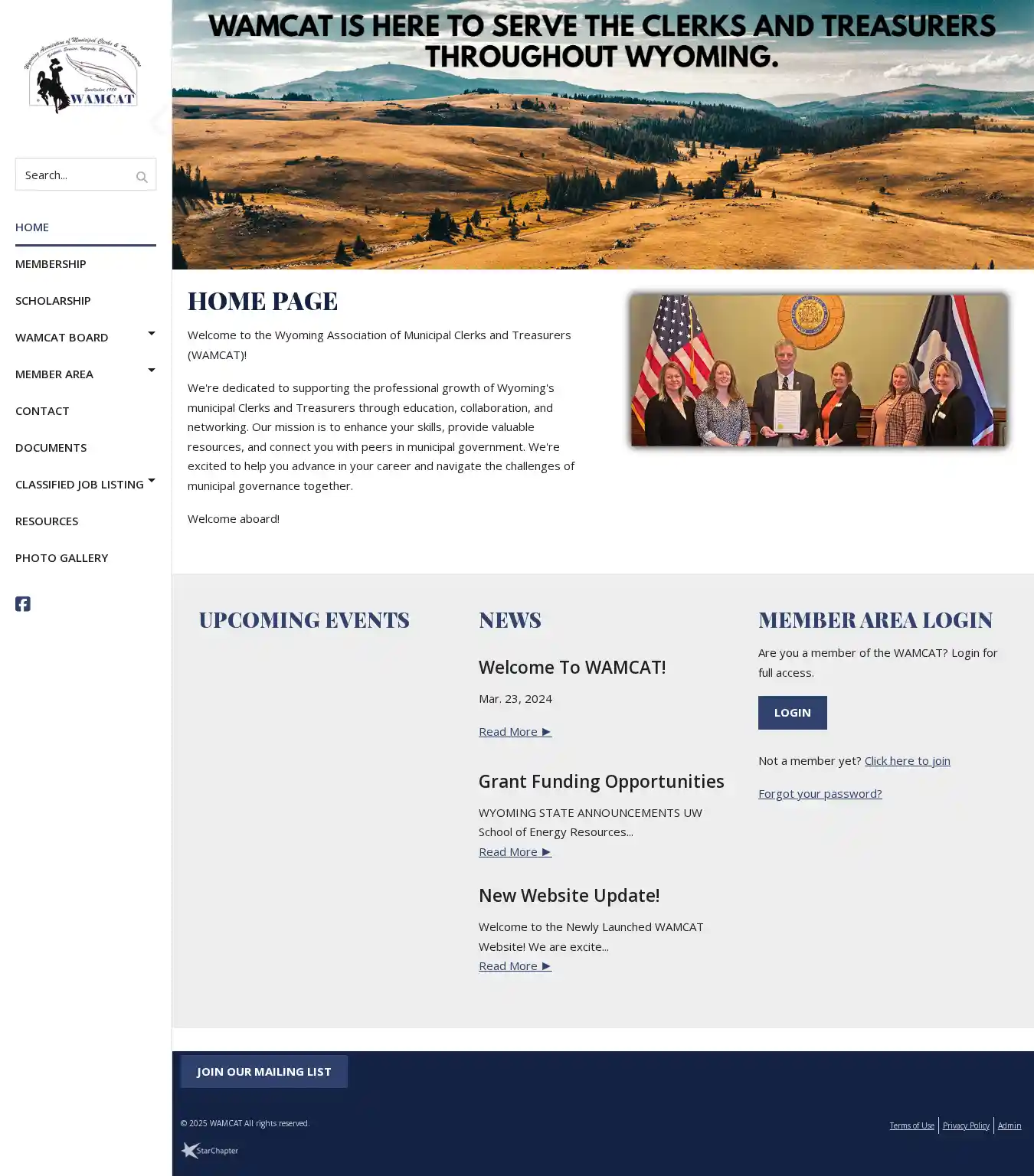The height and width of the screenshot is (1176, 1034).
Task: Select Documents in the sidebar menu
Action: [x=51, y=447]
